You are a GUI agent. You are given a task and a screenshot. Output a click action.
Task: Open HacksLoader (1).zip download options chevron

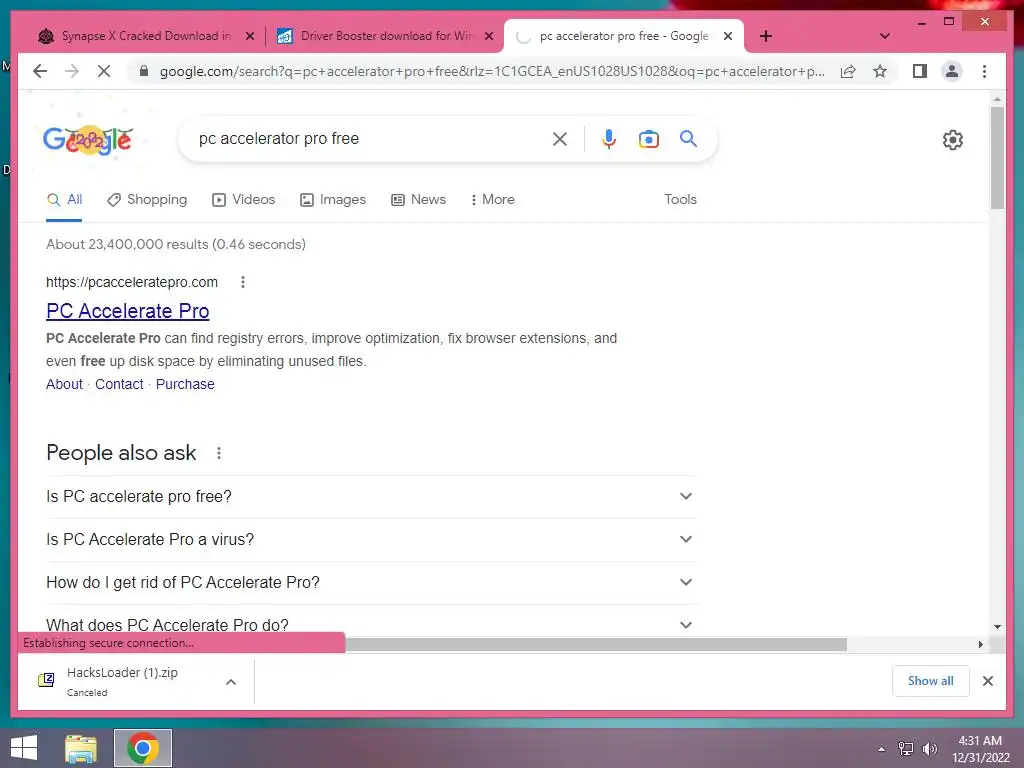click(x=231, y=682)
